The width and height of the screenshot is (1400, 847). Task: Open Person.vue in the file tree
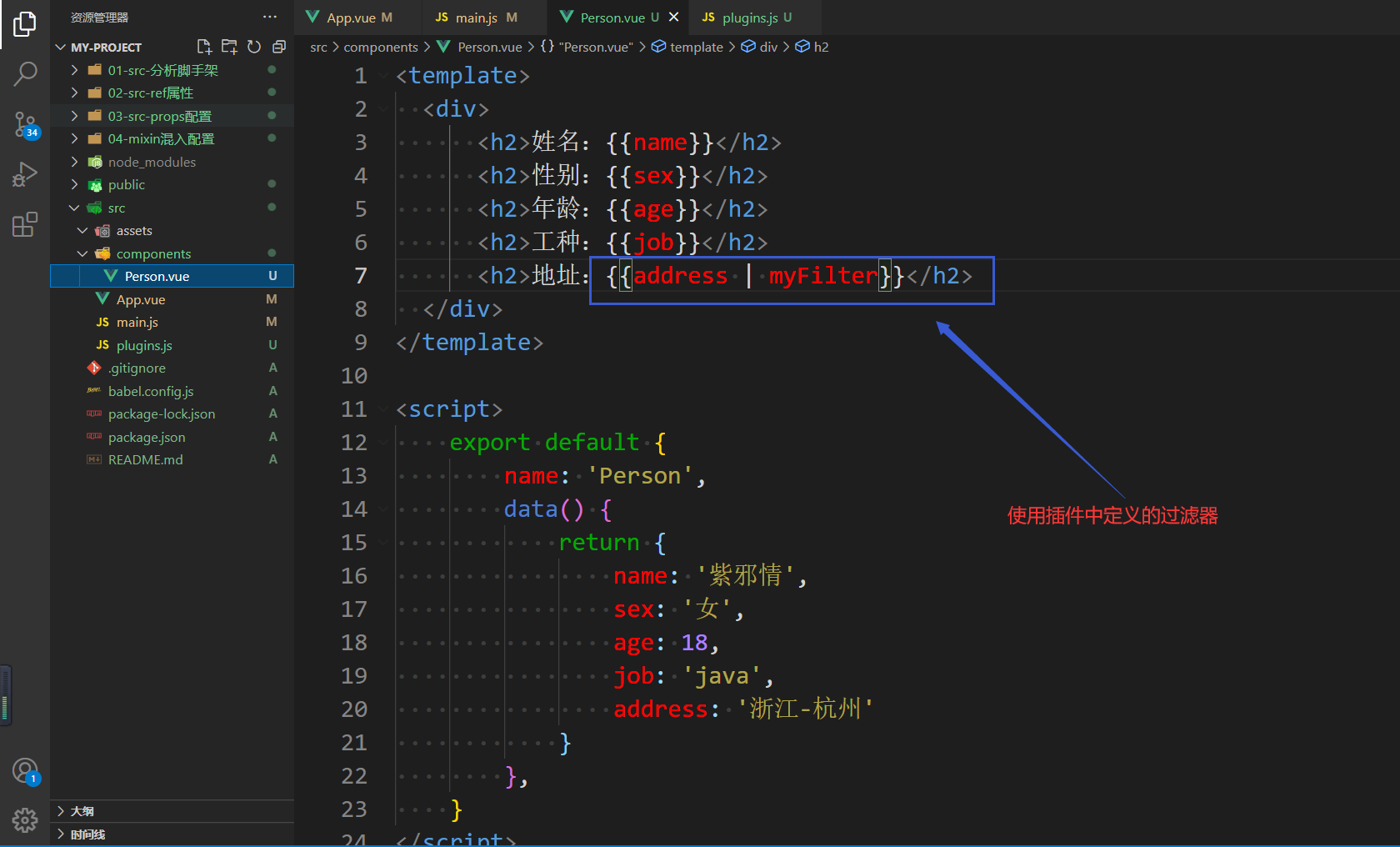172,276
